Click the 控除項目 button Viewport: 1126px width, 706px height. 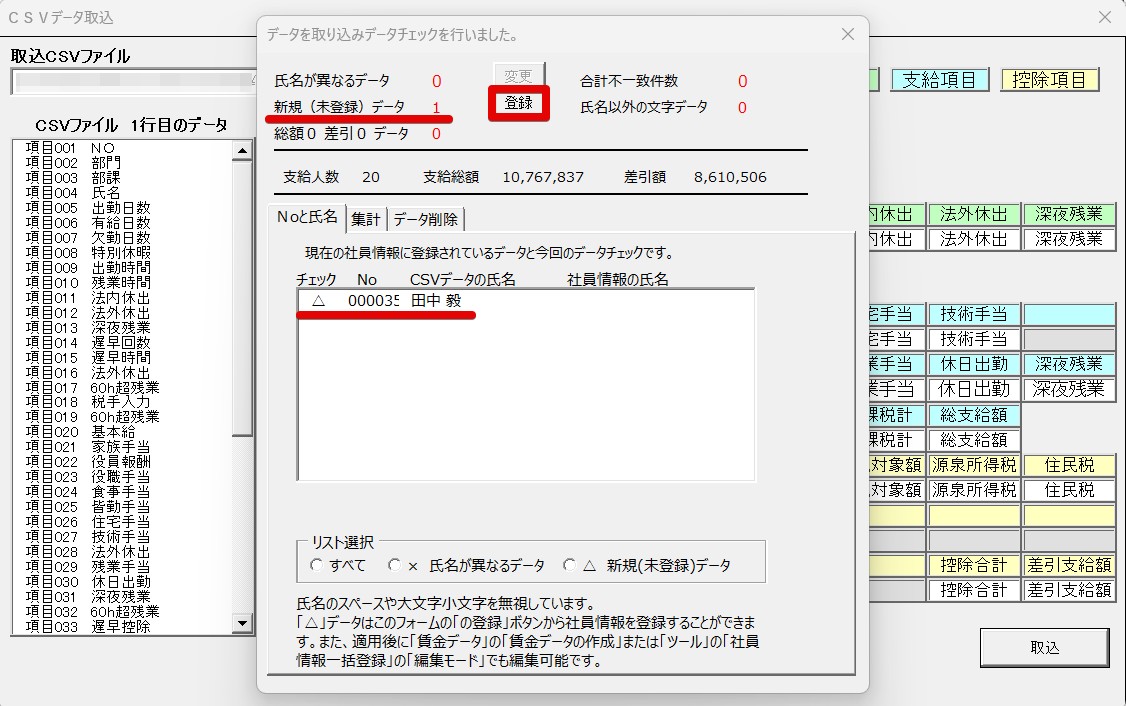[x=1049, y=80]
